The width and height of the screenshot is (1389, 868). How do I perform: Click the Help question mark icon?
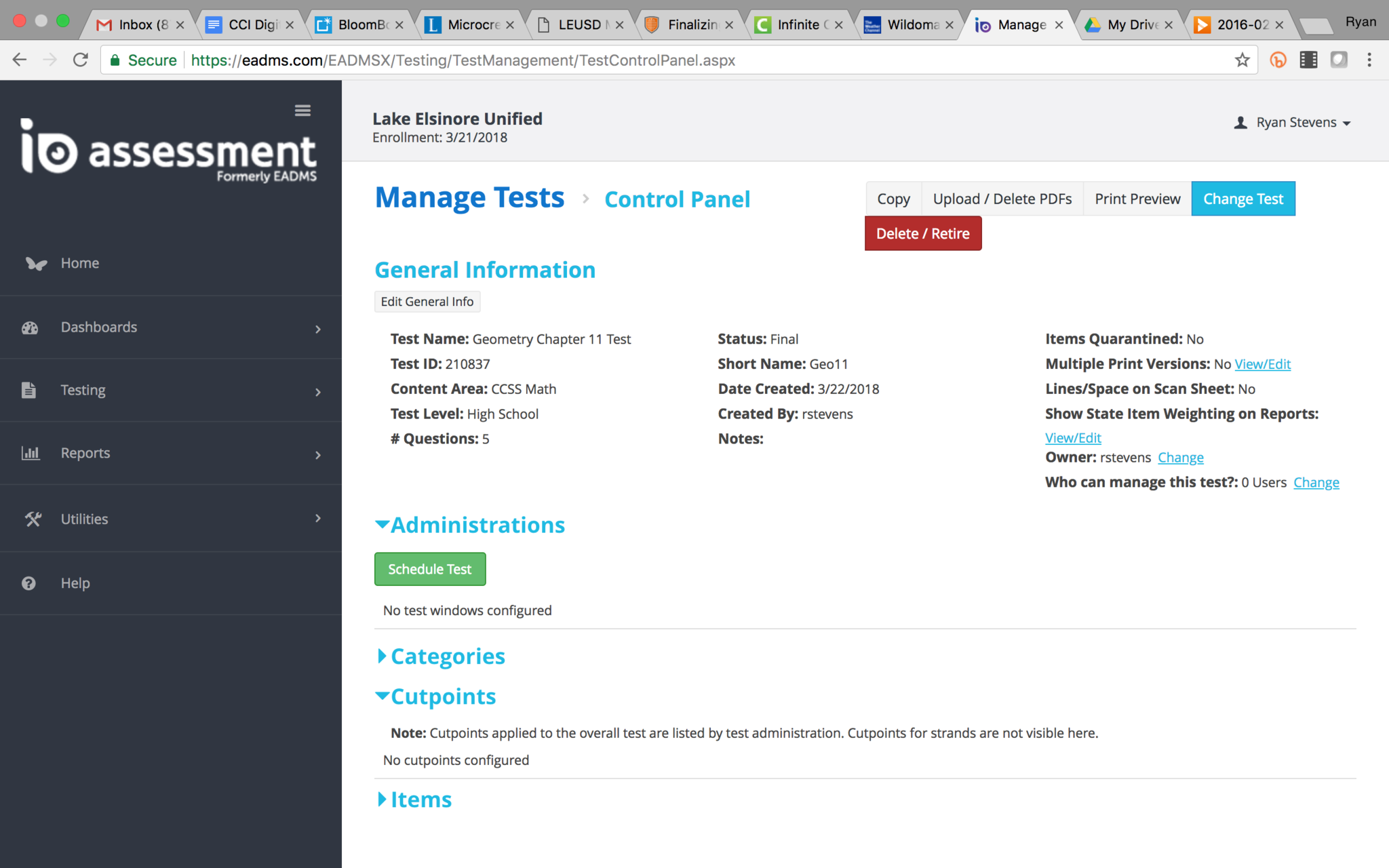click(x=28, y=583)
